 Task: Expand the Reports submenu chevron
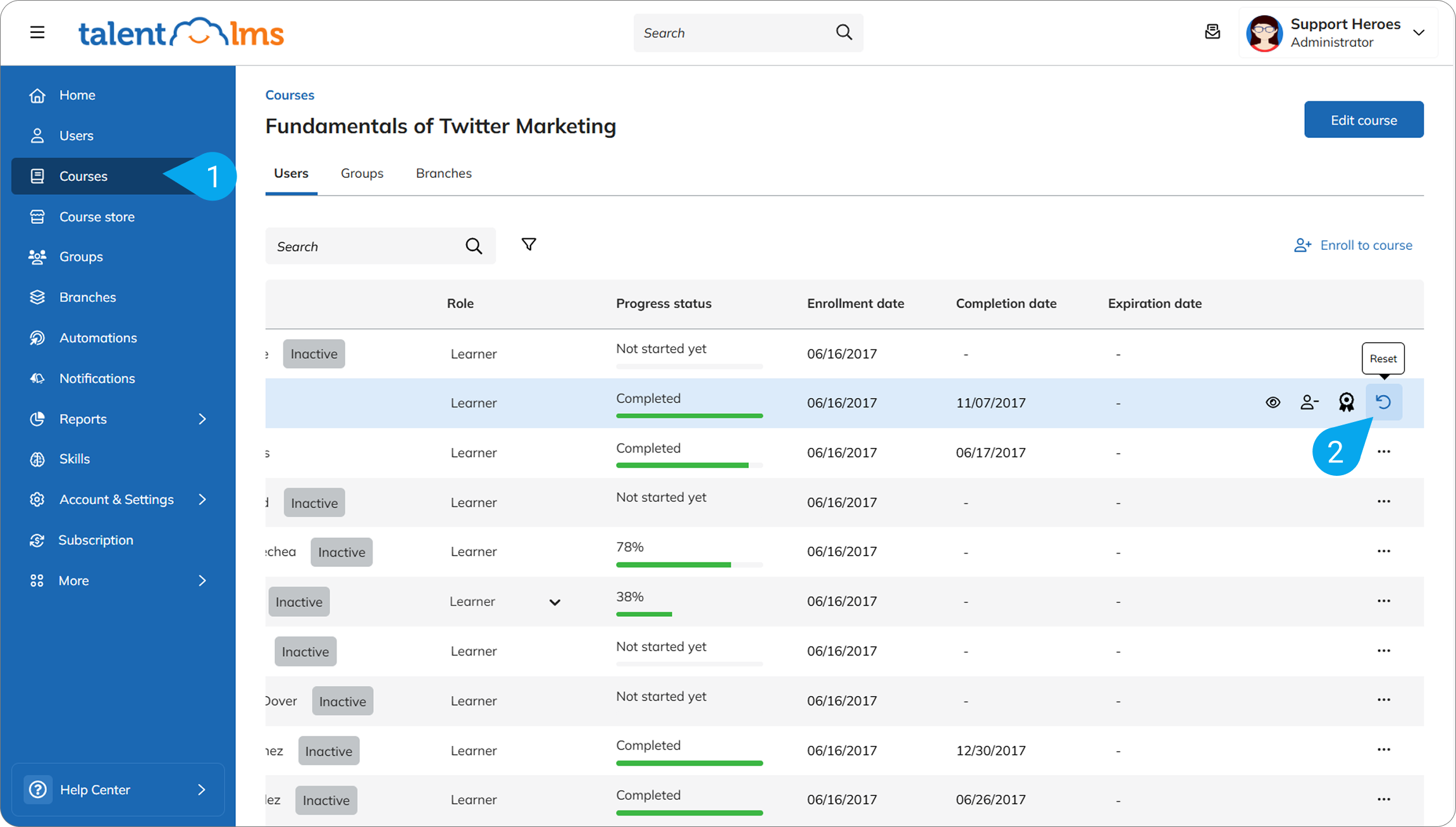tap(202, 419)
